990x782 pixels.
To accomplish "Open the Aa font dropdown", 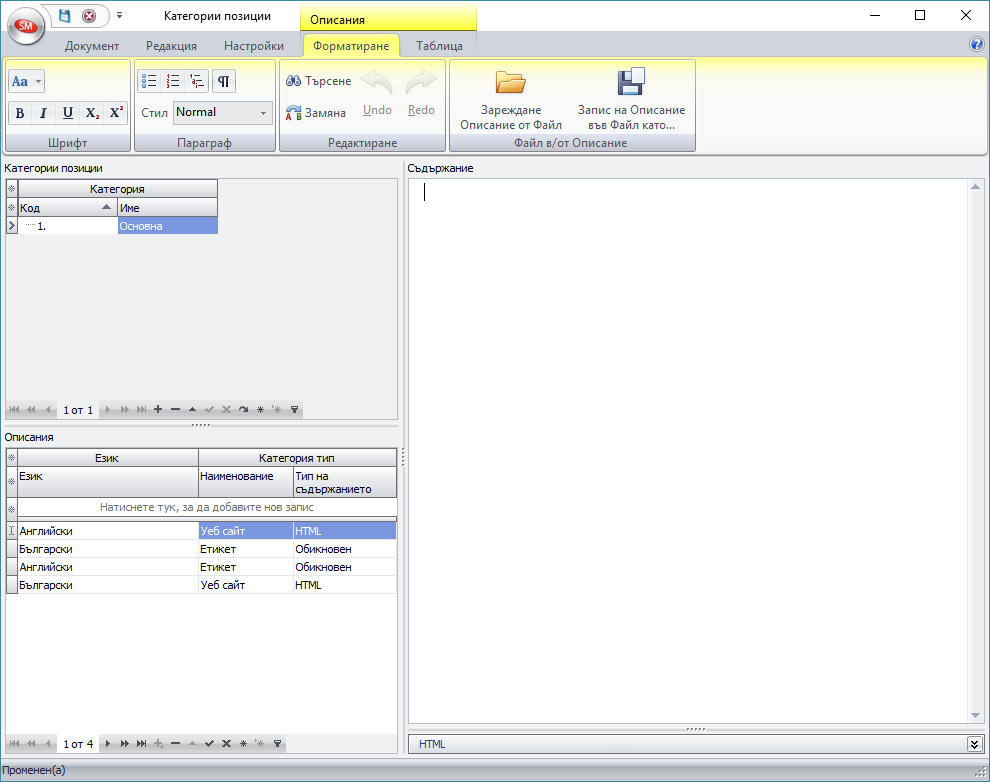I will tap(27, 81).
